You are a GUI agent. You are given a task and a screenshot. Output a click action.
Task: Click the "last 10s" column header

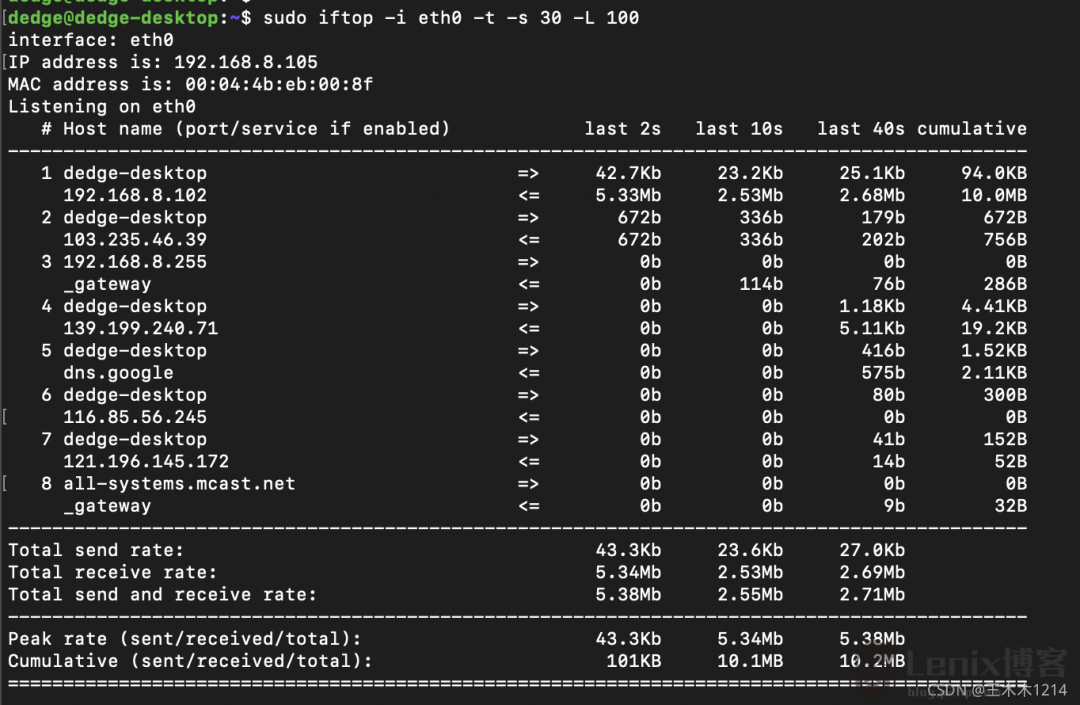tap(739, 128)
